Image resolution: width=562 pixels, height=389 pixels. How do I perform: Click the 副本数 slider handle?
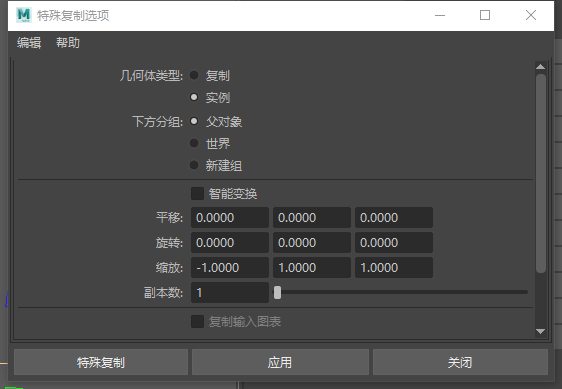(x=277, y=293)
